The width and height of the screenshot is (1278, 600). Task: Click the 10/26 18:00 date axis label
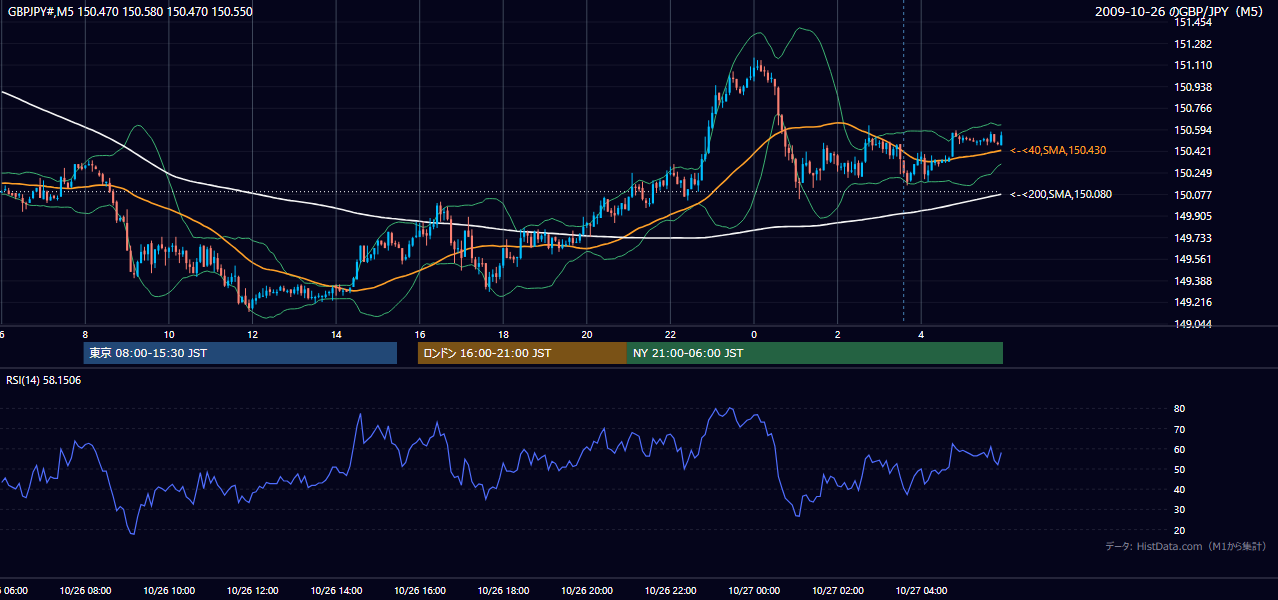click(503, 591)
